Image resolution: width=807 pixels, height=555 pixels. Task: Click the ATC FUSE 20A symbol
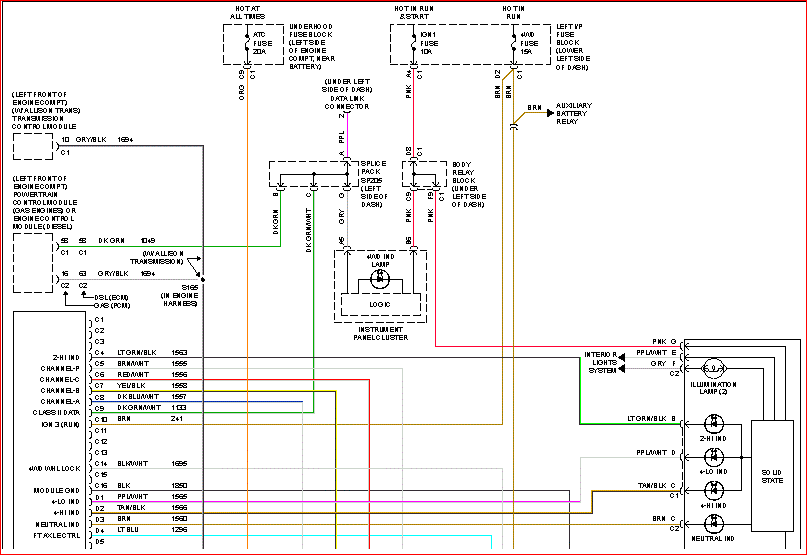tap(247, 43)
